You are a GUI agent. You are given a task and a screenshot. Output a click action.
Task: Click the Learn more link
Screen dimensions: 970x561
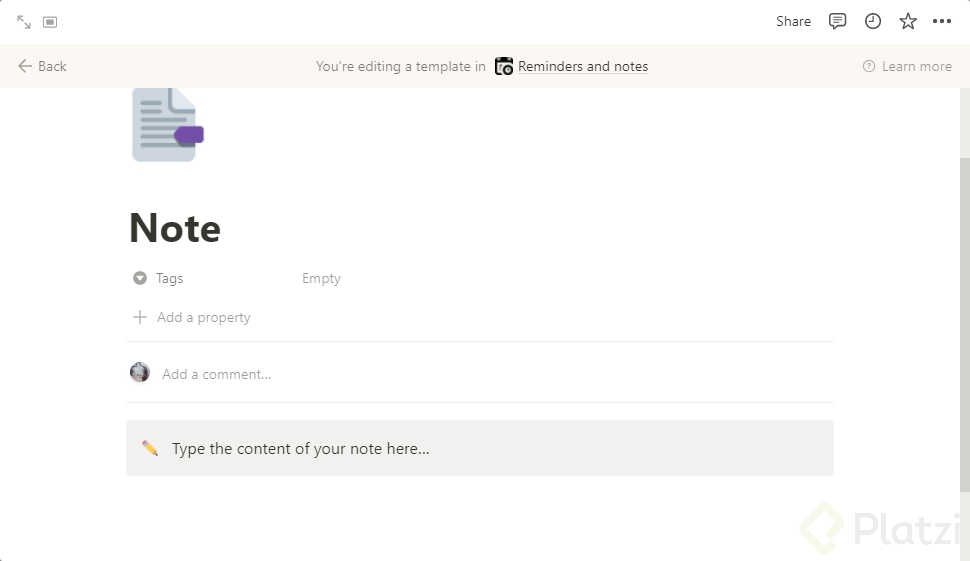tap(916, 66)
